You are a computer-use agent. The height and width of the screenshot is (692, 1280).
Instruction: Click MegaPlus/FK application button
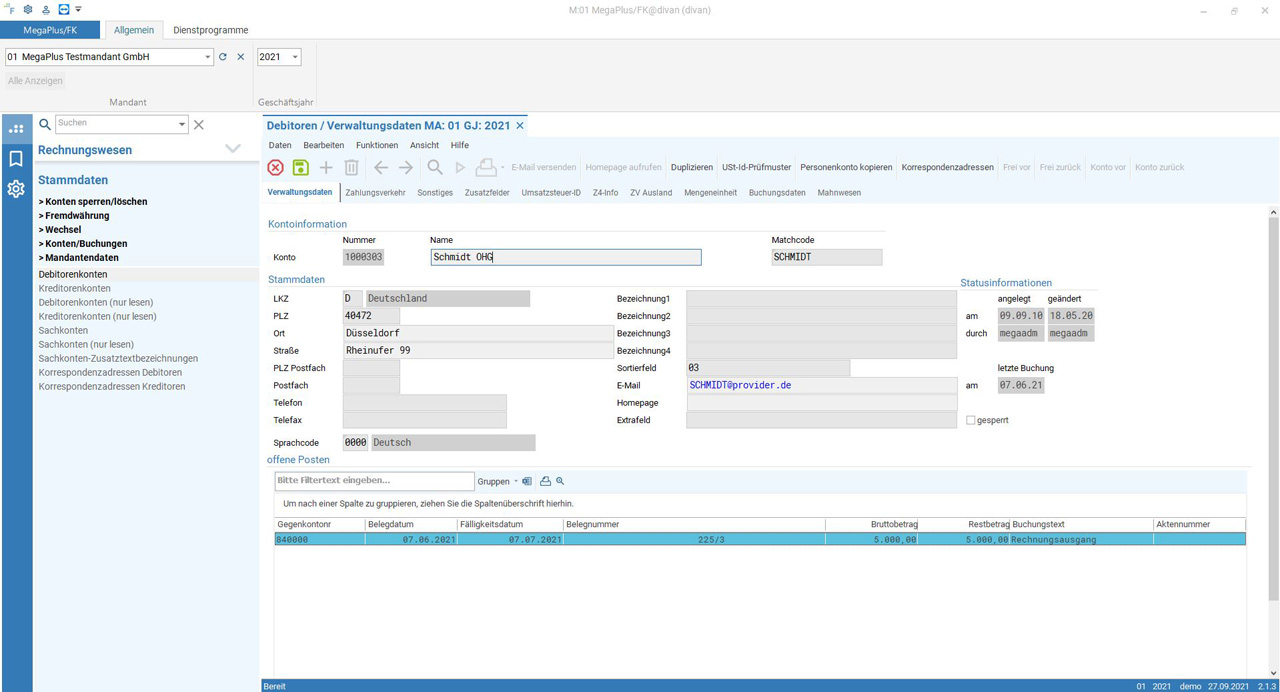[50, 30]
